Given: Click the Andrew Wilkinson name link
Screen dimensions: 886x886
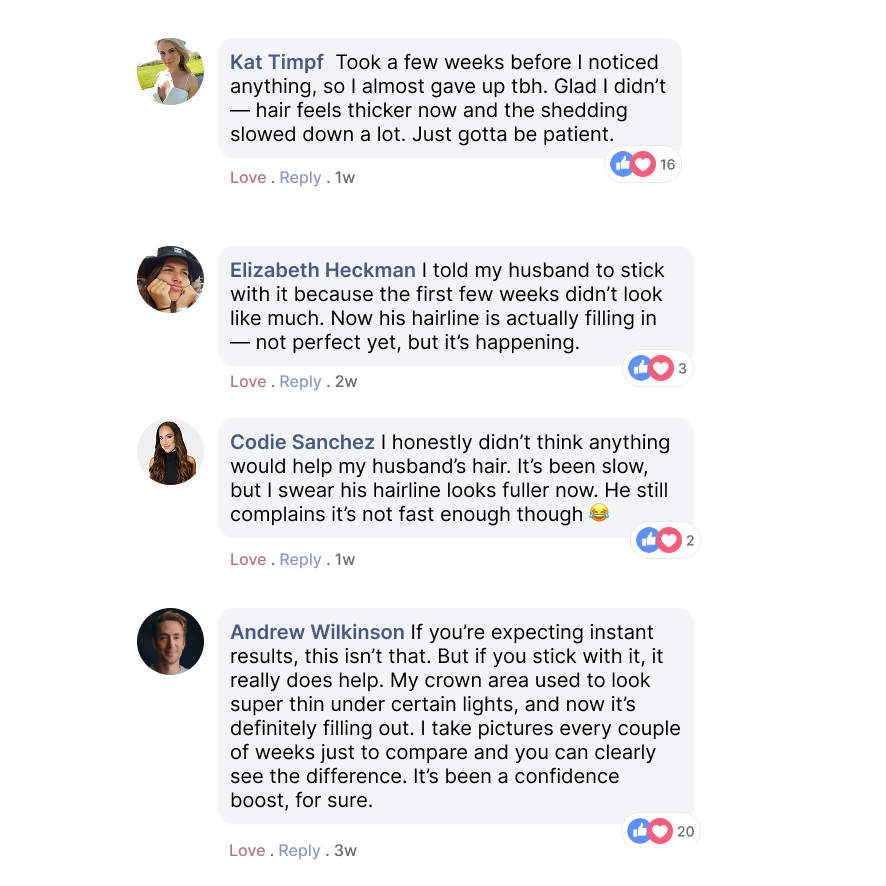Looking at the screenshot, I should tap(317, 633).
